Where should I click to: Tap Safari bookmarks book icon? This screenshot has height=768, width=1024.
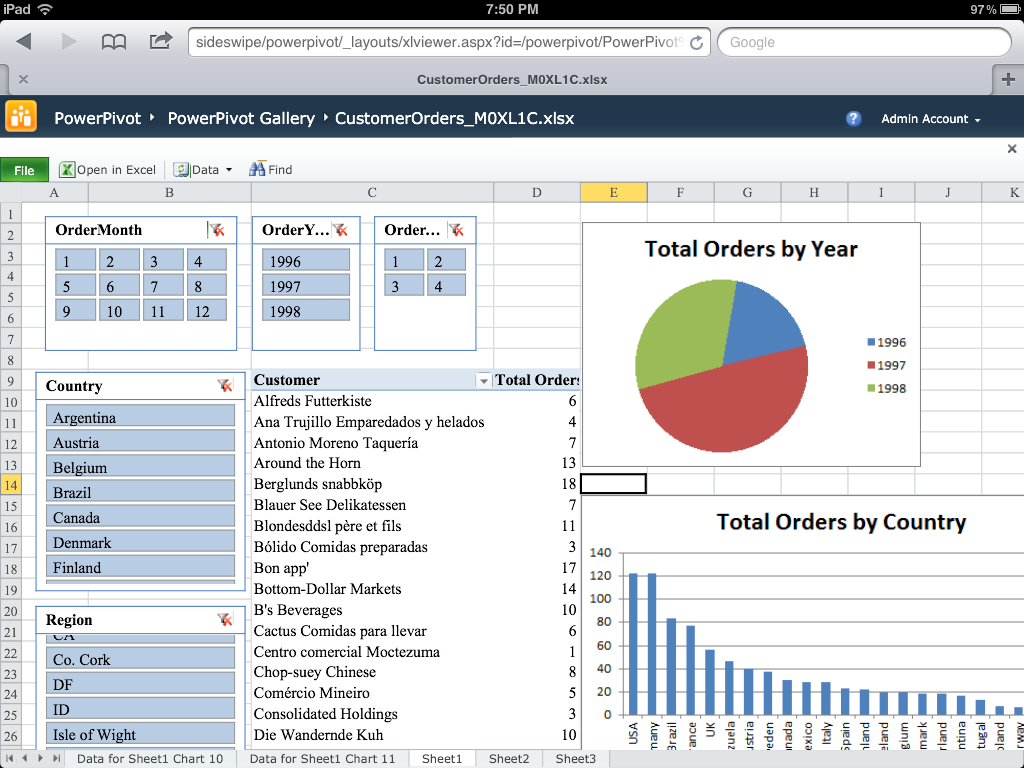click(114, 42)
